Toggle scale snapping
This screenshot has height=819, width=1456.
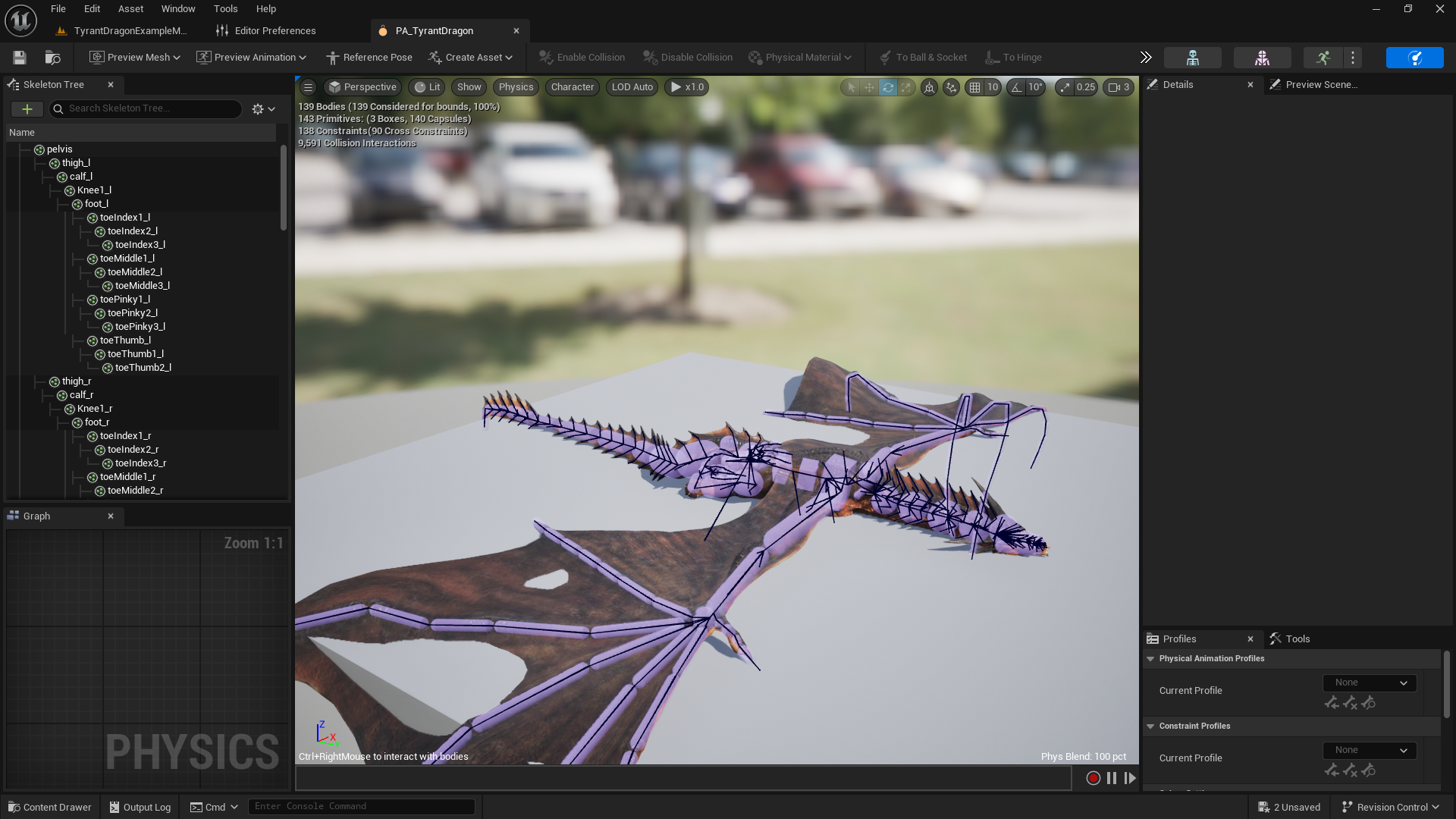pos(1065,87)
